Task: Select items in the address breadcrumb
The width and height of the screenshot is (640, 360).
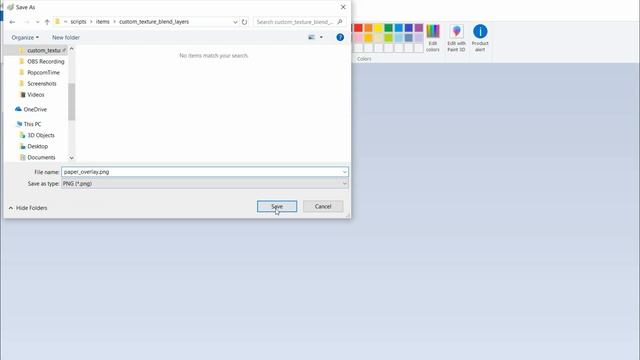Action: click(x=102, y=22)
